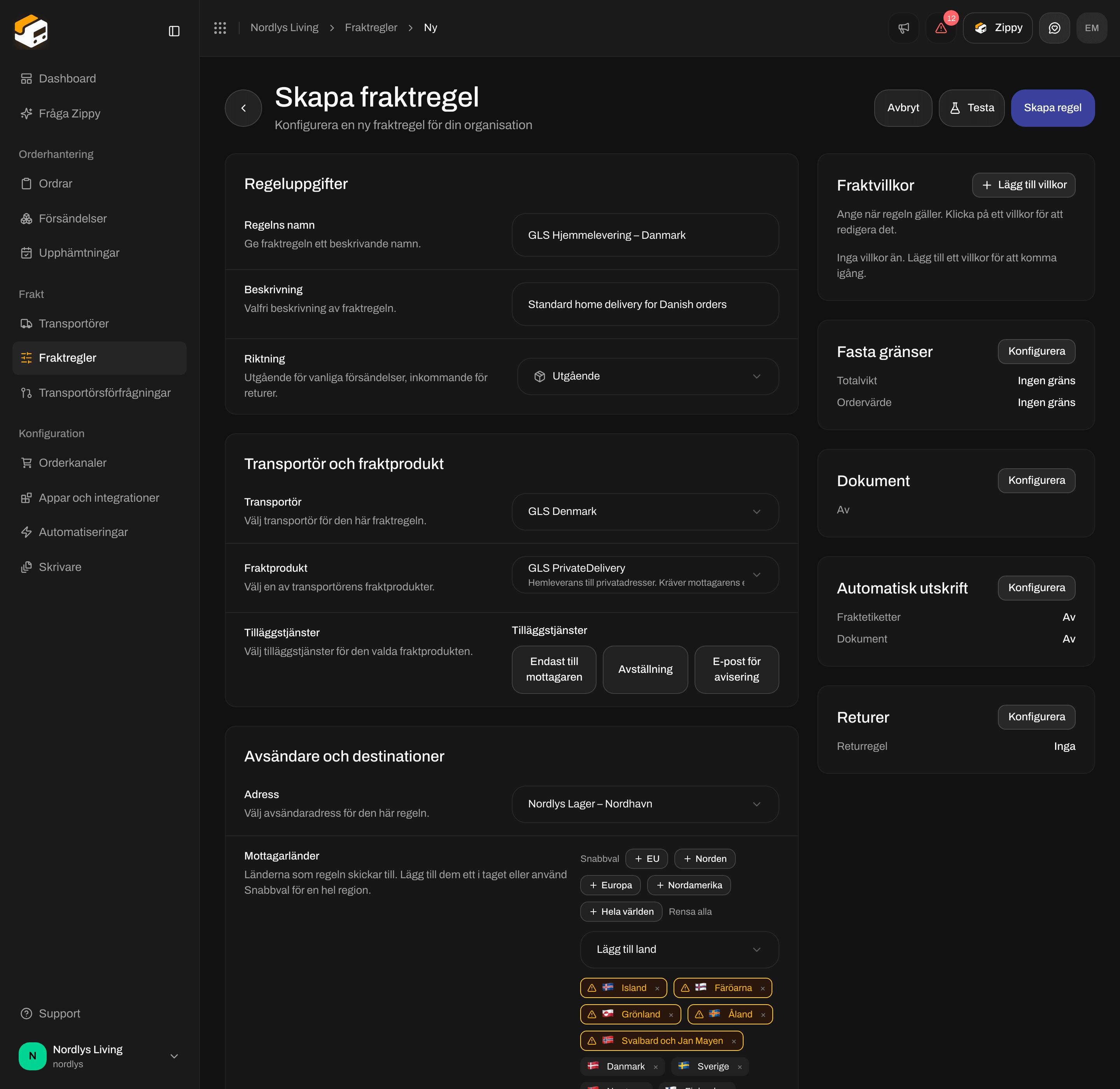The image size is (1120, 1089).
Task: Open Orderkanaler in the sidebar
Action: tap(100, 463)
